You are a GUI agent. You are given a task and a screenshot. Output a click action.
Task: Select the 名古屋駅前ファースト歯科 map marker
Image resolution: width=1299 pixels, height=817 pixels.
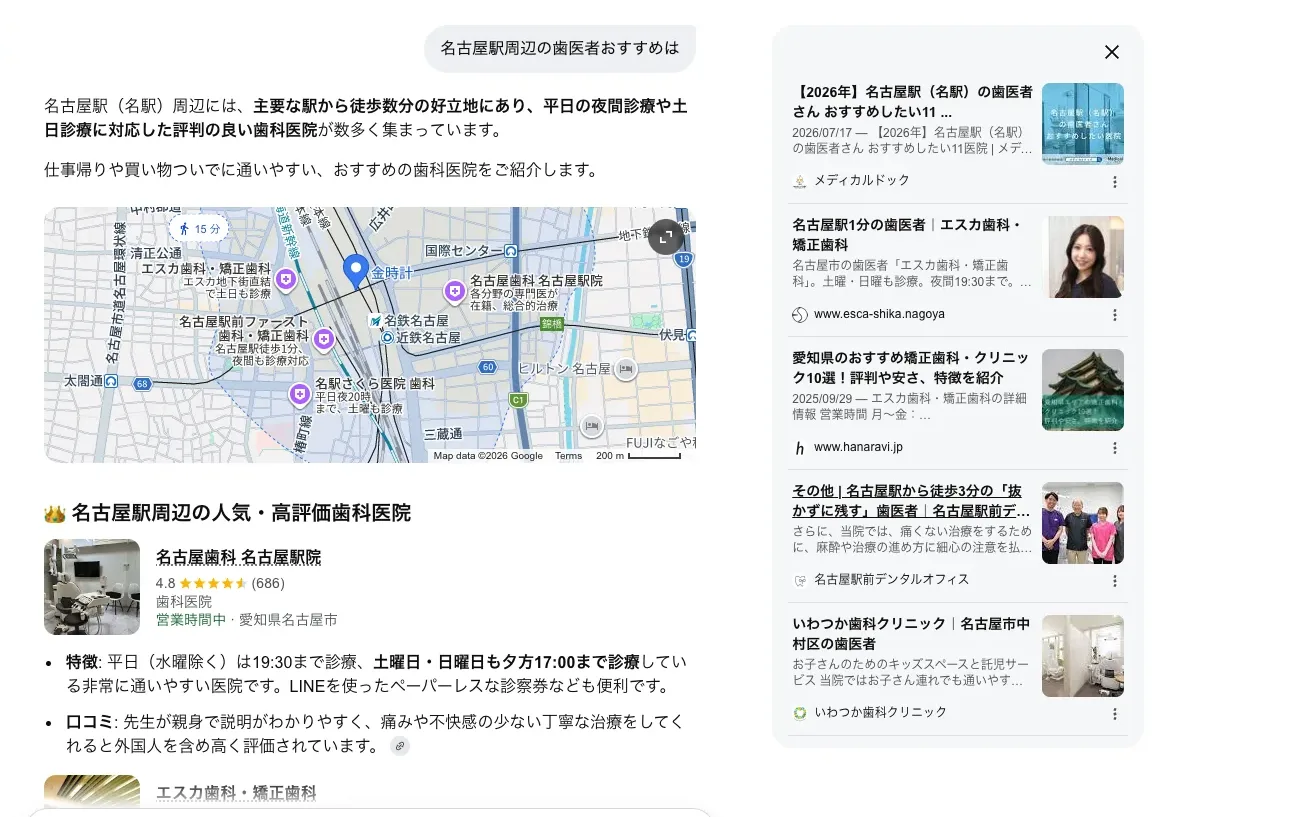pyautogui.click(x=323, y=340)
